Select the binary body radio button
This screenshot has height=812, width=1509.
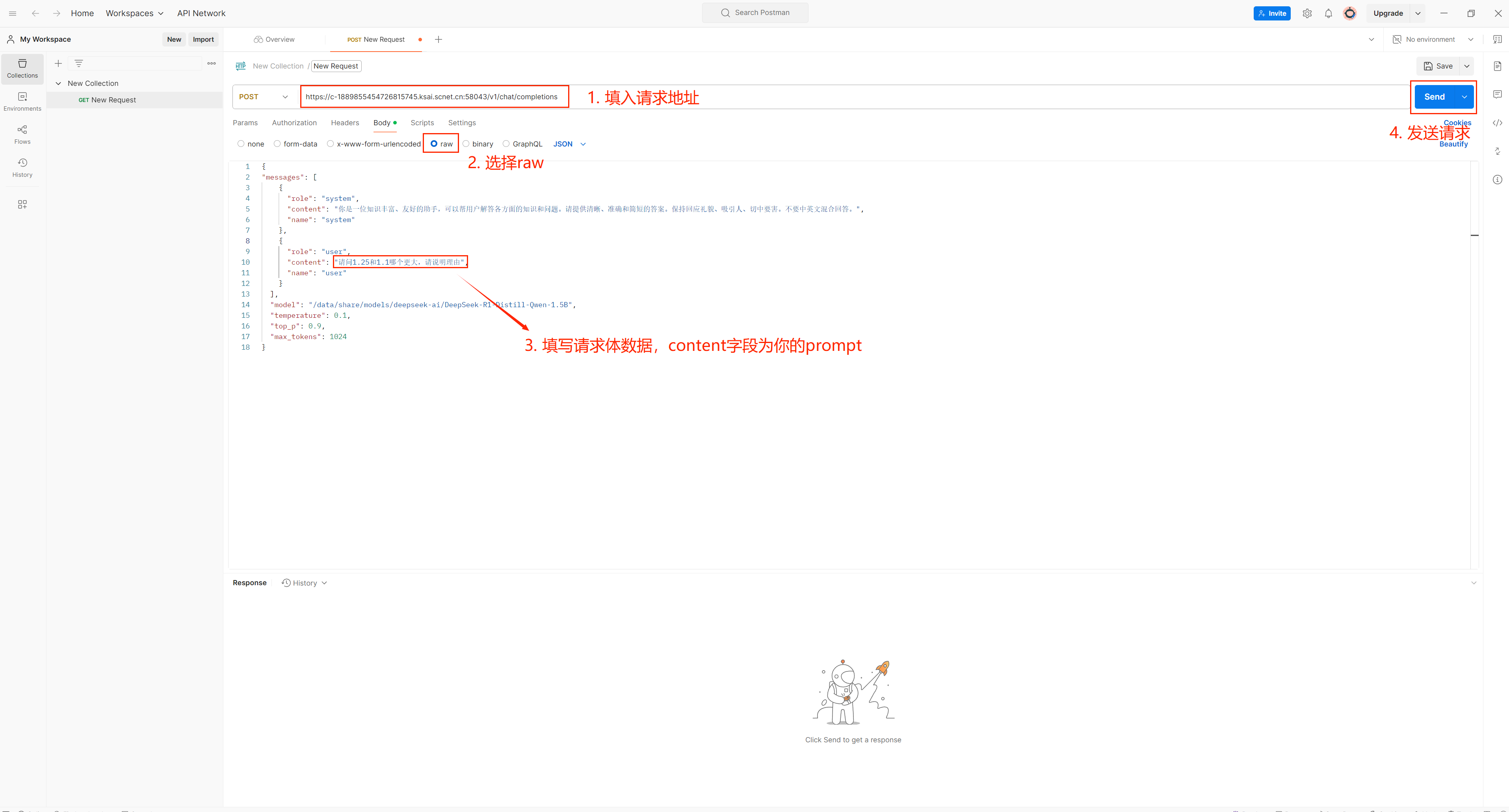(x=466, y=144)
